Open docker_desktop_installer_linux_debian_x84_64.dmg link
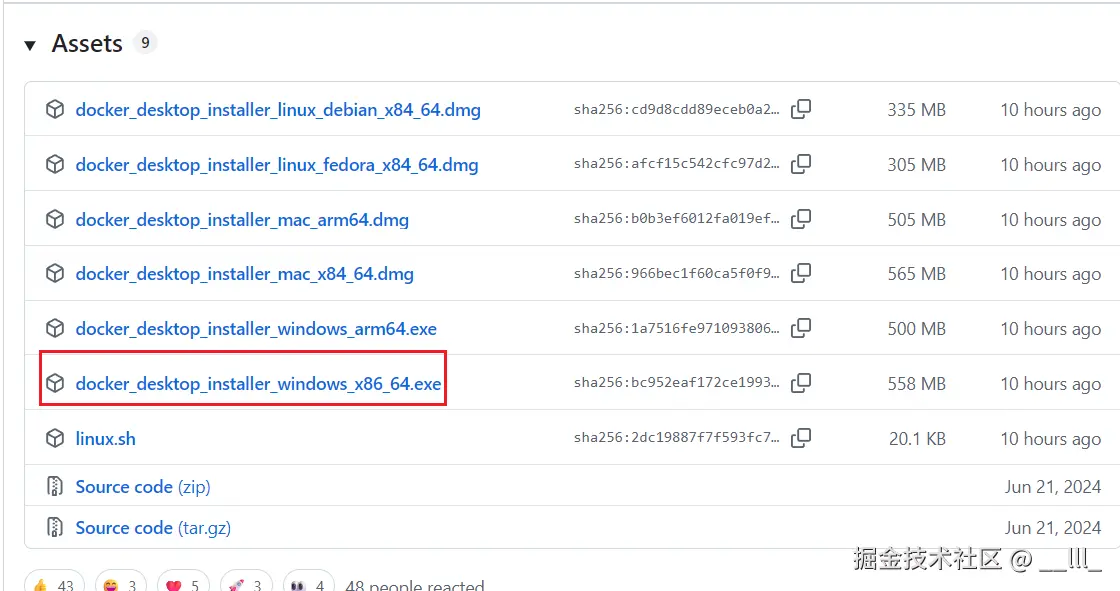 coord(278,110)
